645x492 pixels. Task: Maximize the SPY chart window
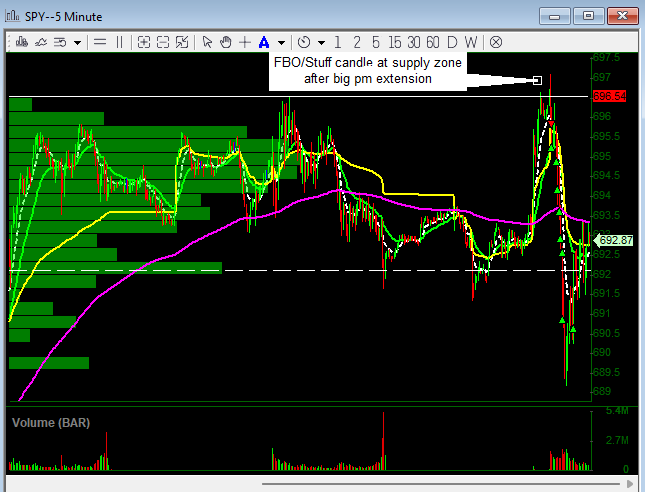click(589, 16)
